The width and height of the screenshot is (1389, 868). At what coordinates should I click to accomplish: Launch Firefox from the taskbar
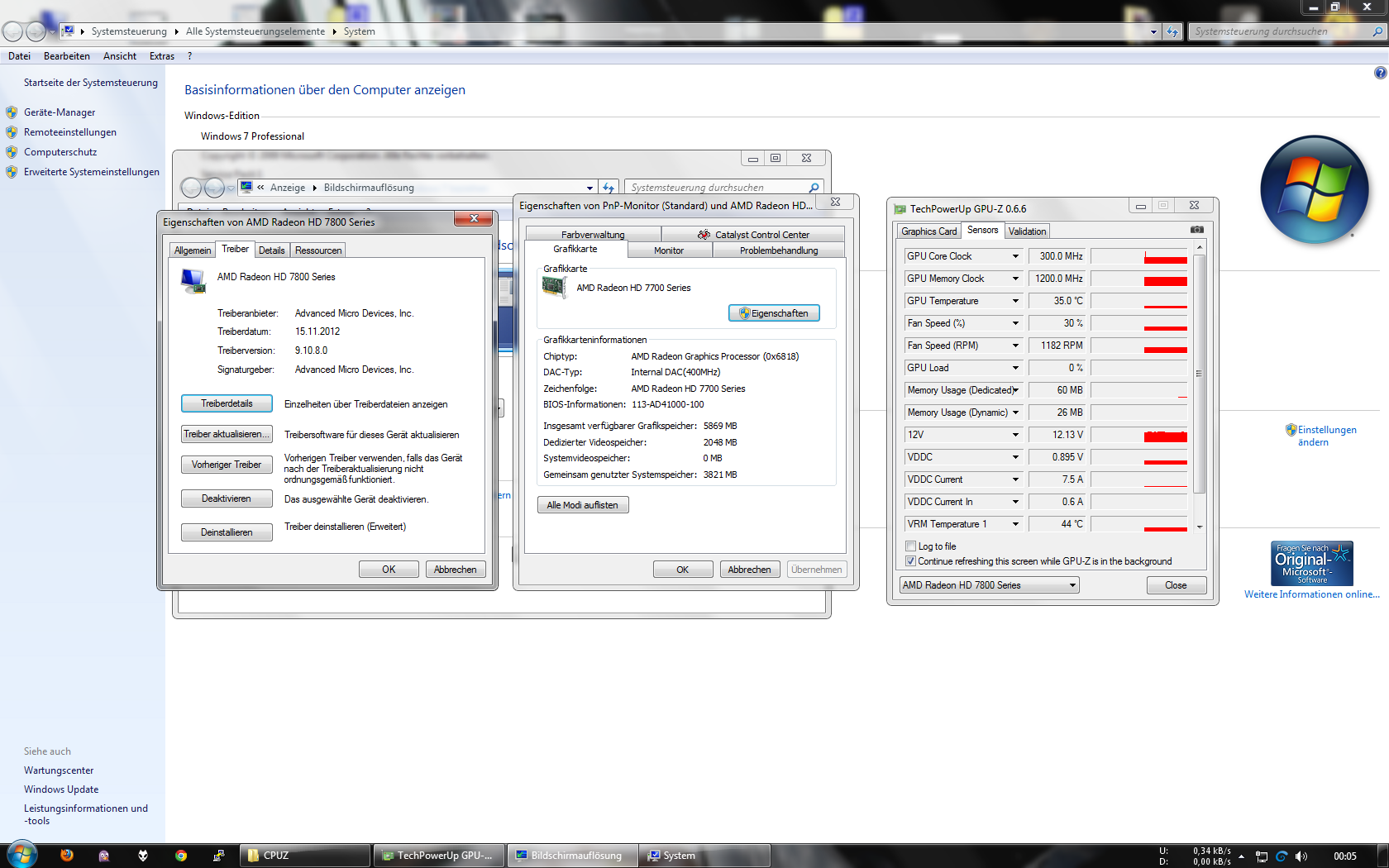click(67, 856)
